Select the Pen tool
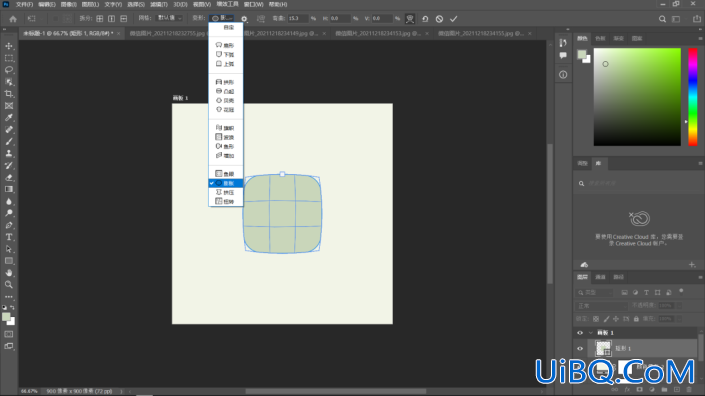 pos(9,225)
